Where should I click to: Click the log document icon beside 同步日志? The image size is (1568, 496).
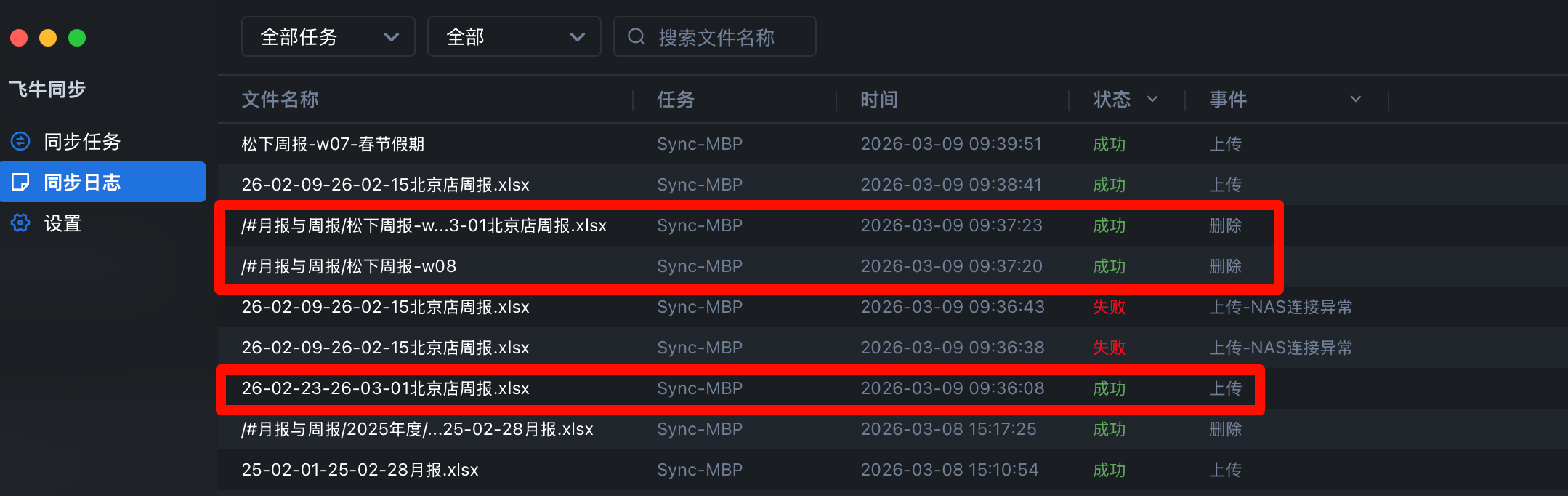[20, 182]
